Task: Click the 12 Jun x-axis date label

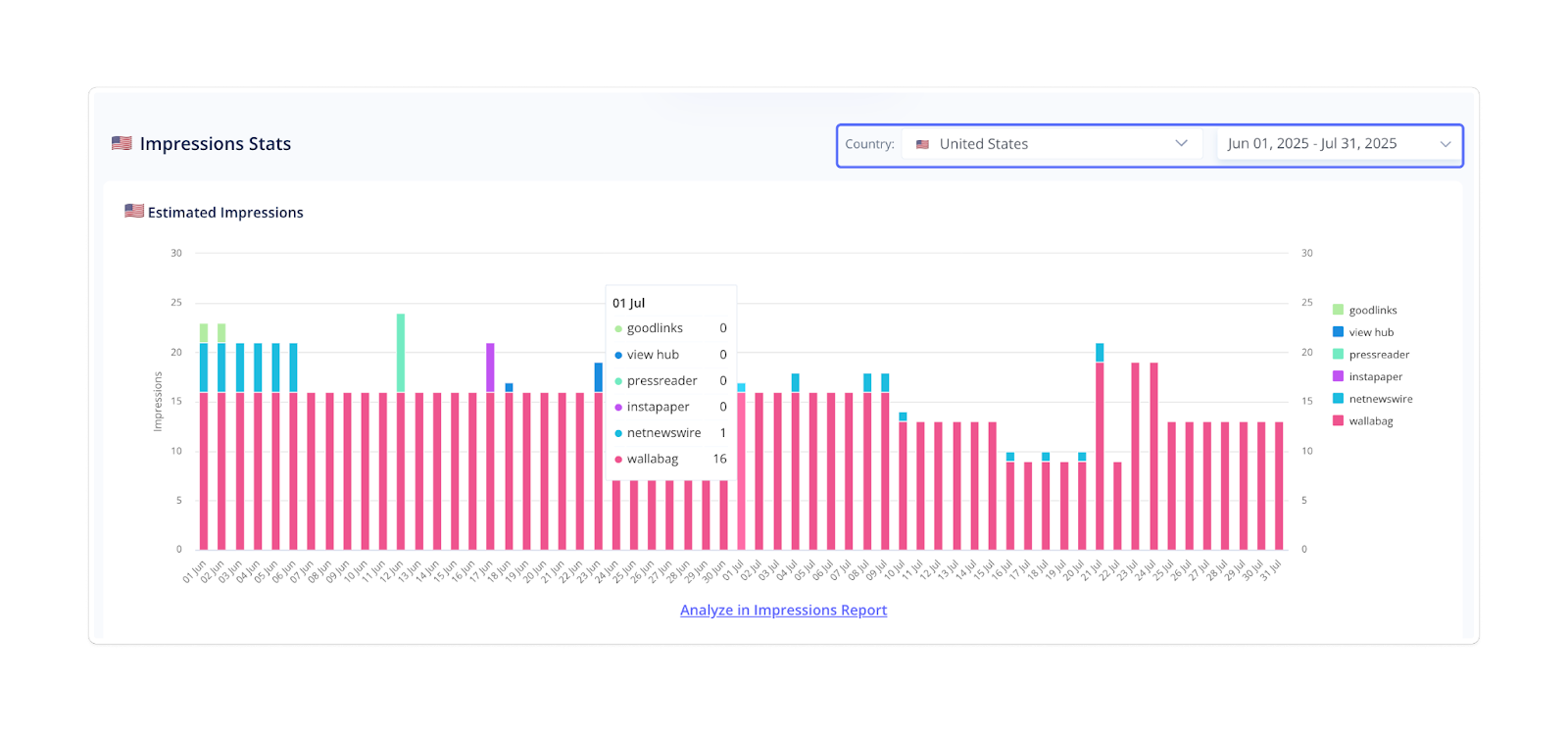Action: point(391,572)
